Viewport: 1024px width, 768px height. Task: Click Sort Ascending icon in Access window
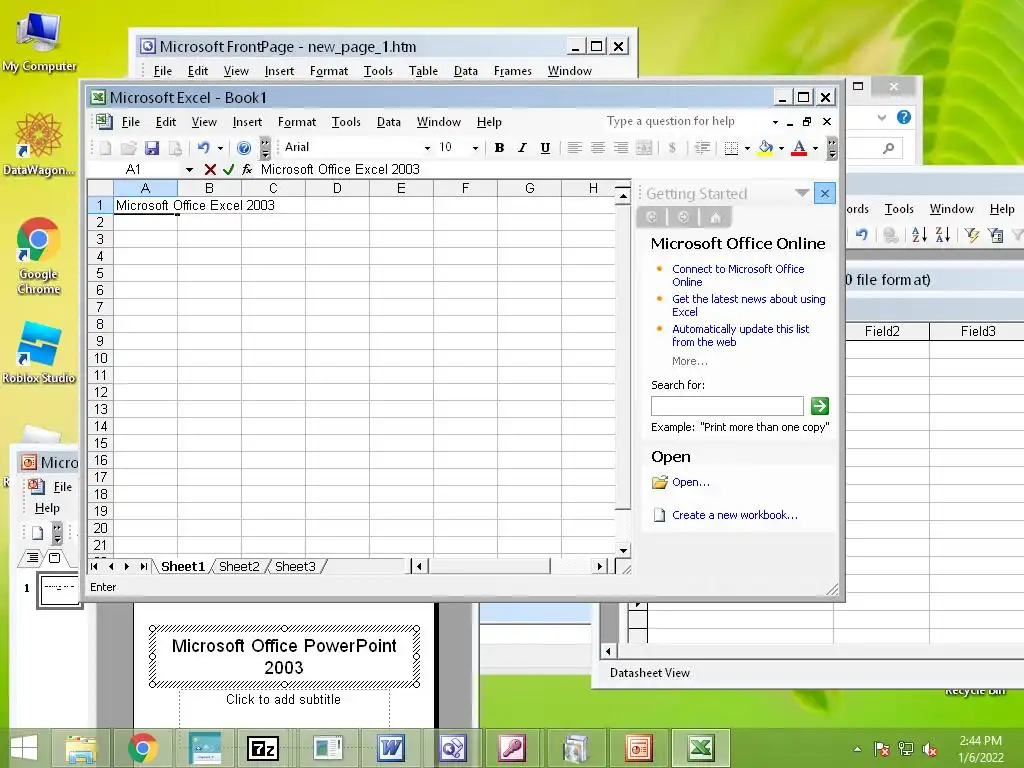pyautogui.click(x=919, y=234)
